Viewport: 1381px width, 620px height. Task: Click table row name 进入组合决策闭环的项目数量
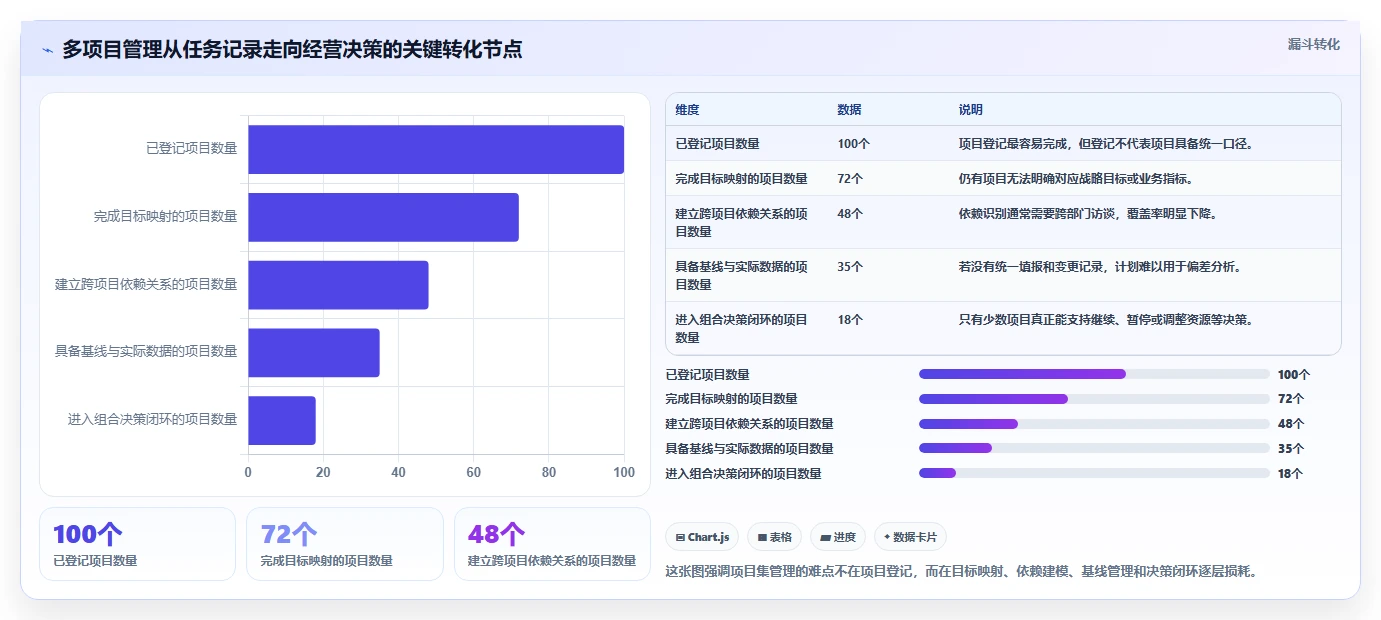pos(741,329)
